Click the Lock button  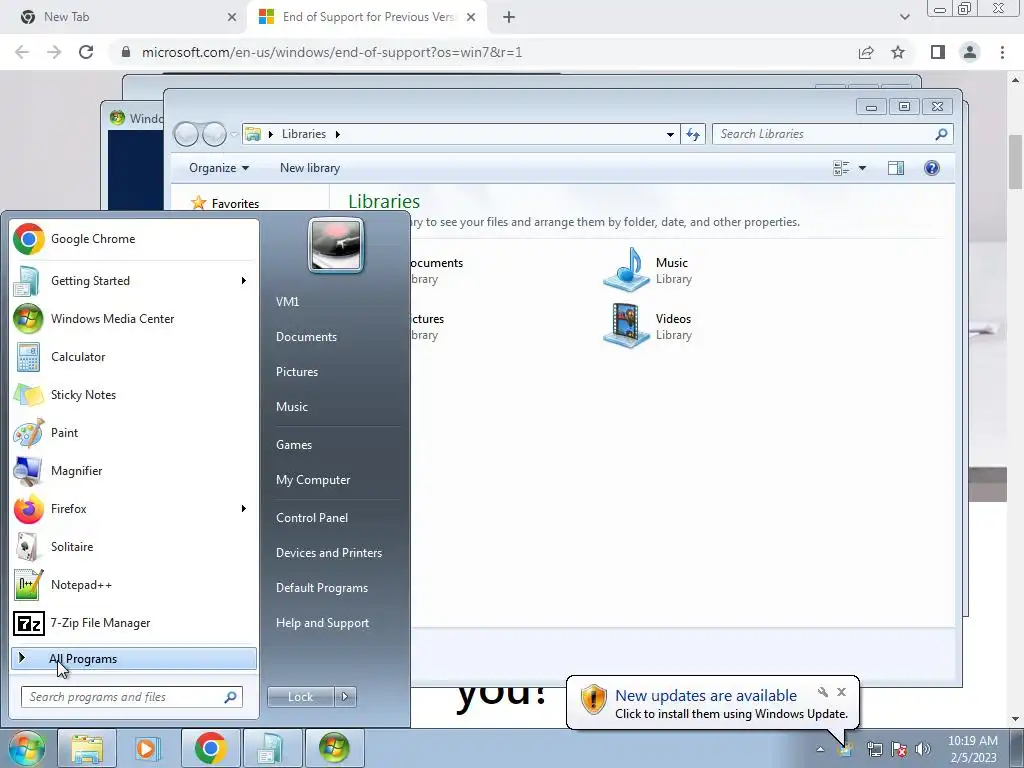301,697
